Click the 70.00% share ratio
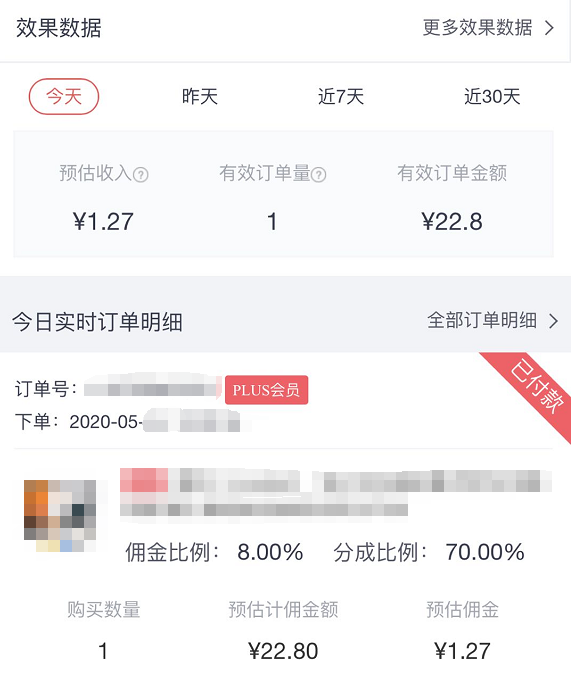This screenshot has width=571, height=677. click(485, 552)
